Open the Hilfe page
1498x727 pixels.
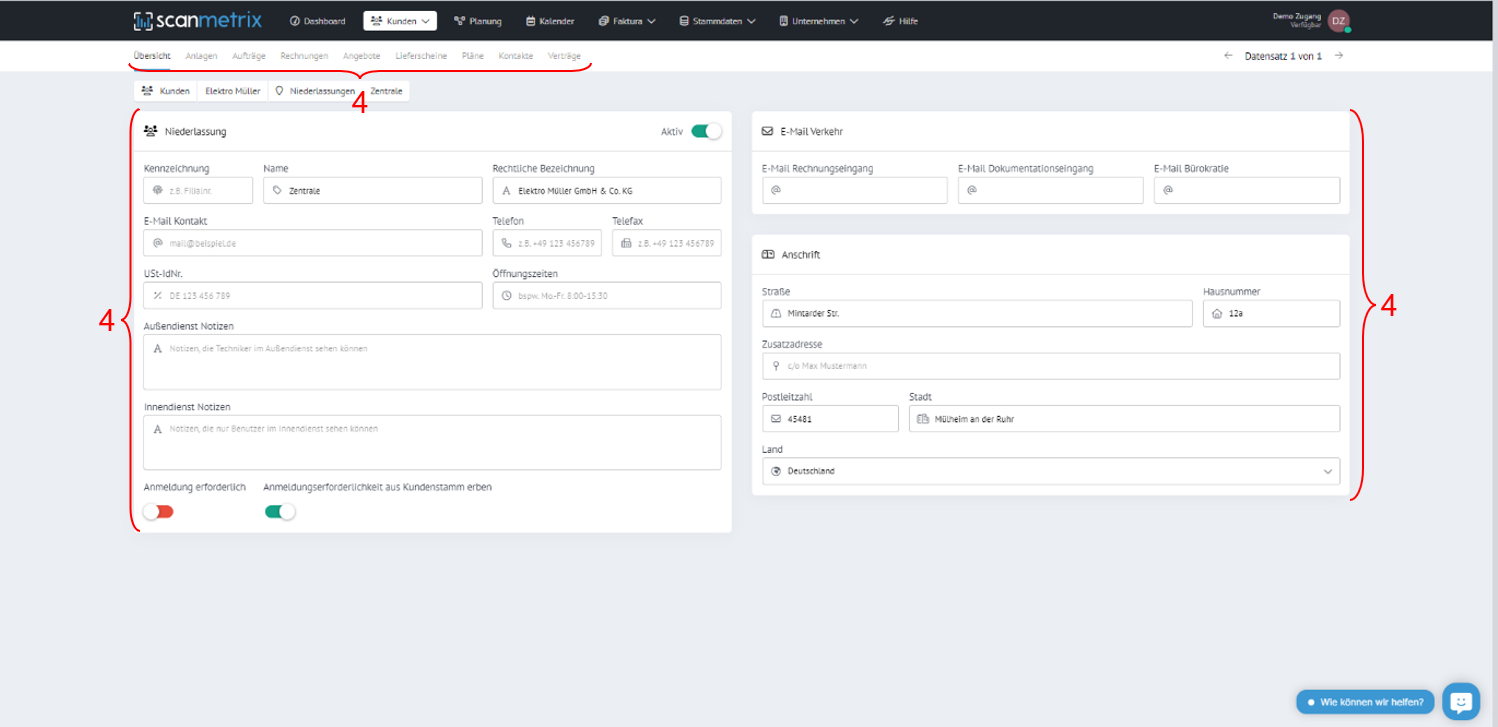coord(901,21)
